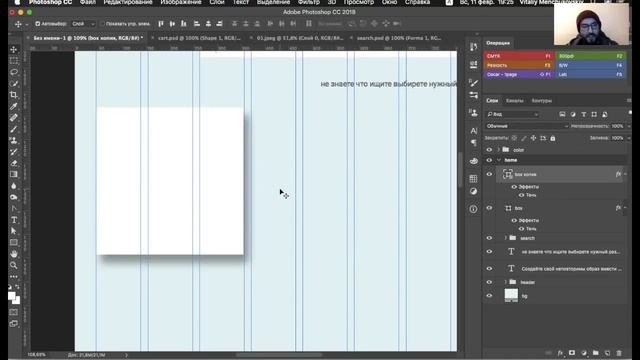
Task: Hide the search group layer
Action: 489,238
